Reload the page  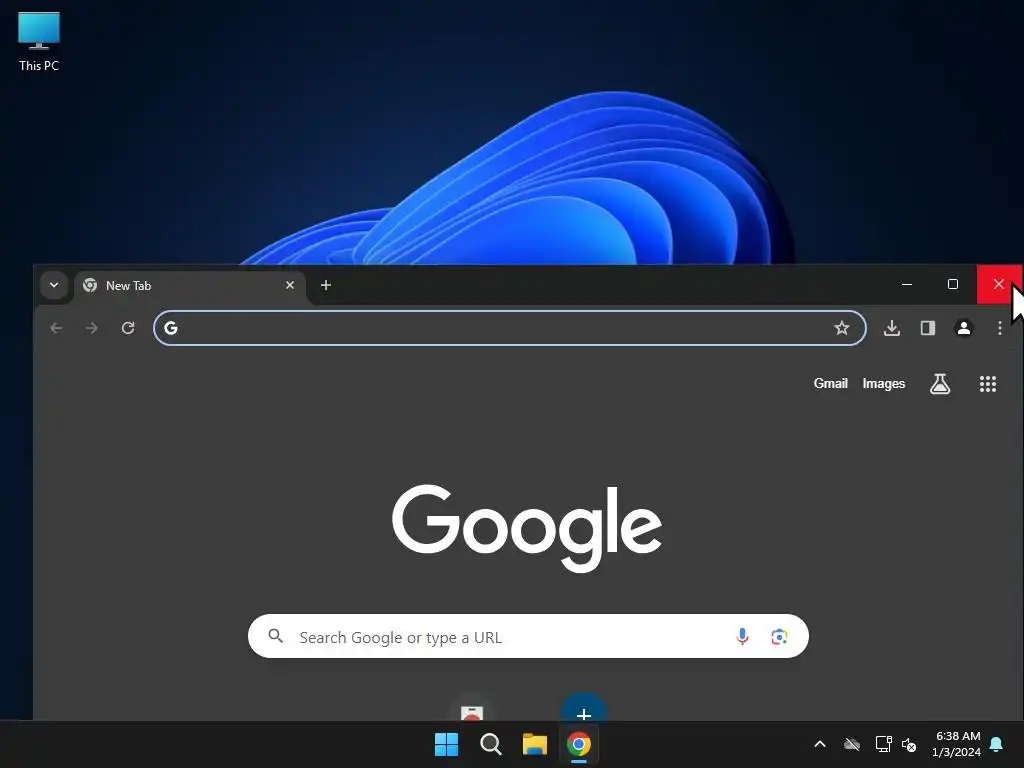128,328
